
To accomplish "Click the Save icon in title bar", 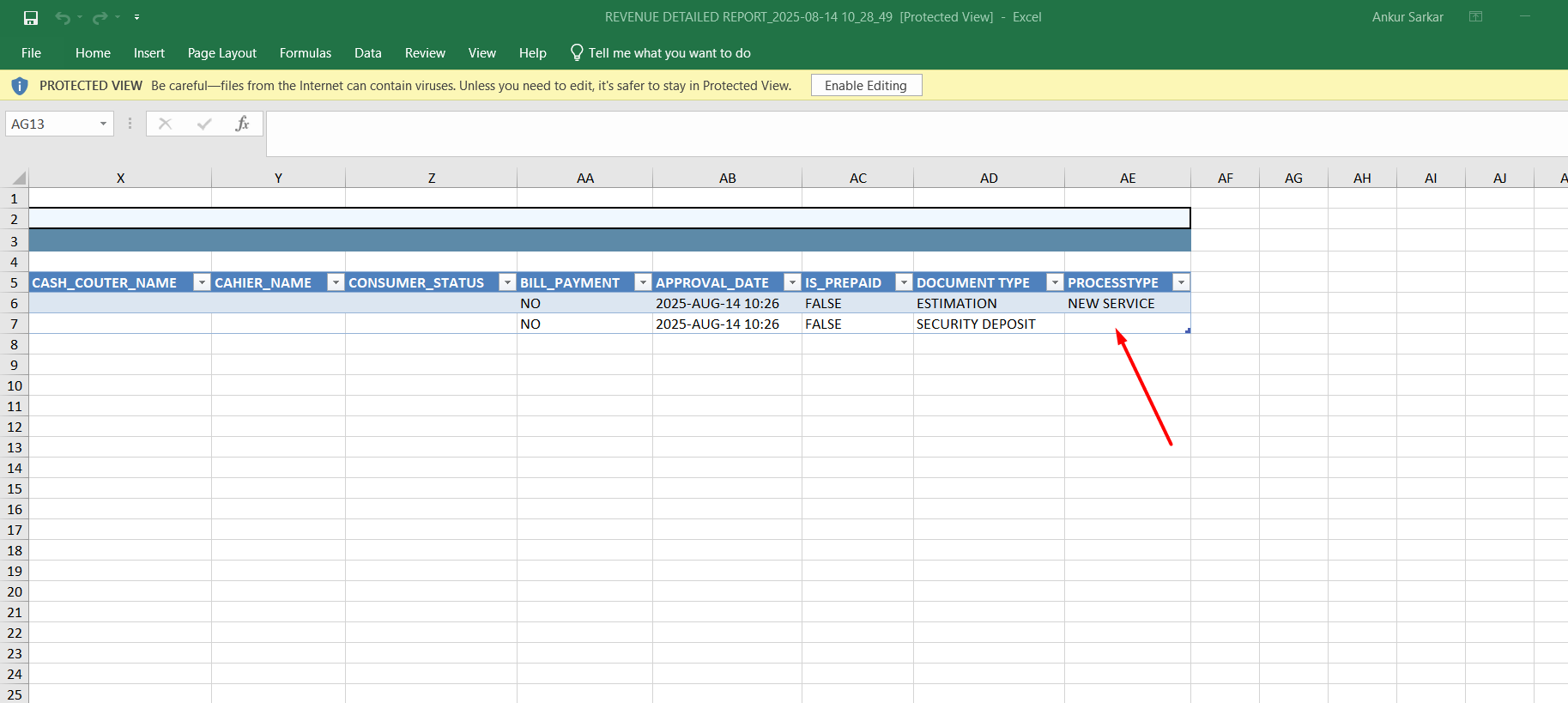I will tap(31, 17).
